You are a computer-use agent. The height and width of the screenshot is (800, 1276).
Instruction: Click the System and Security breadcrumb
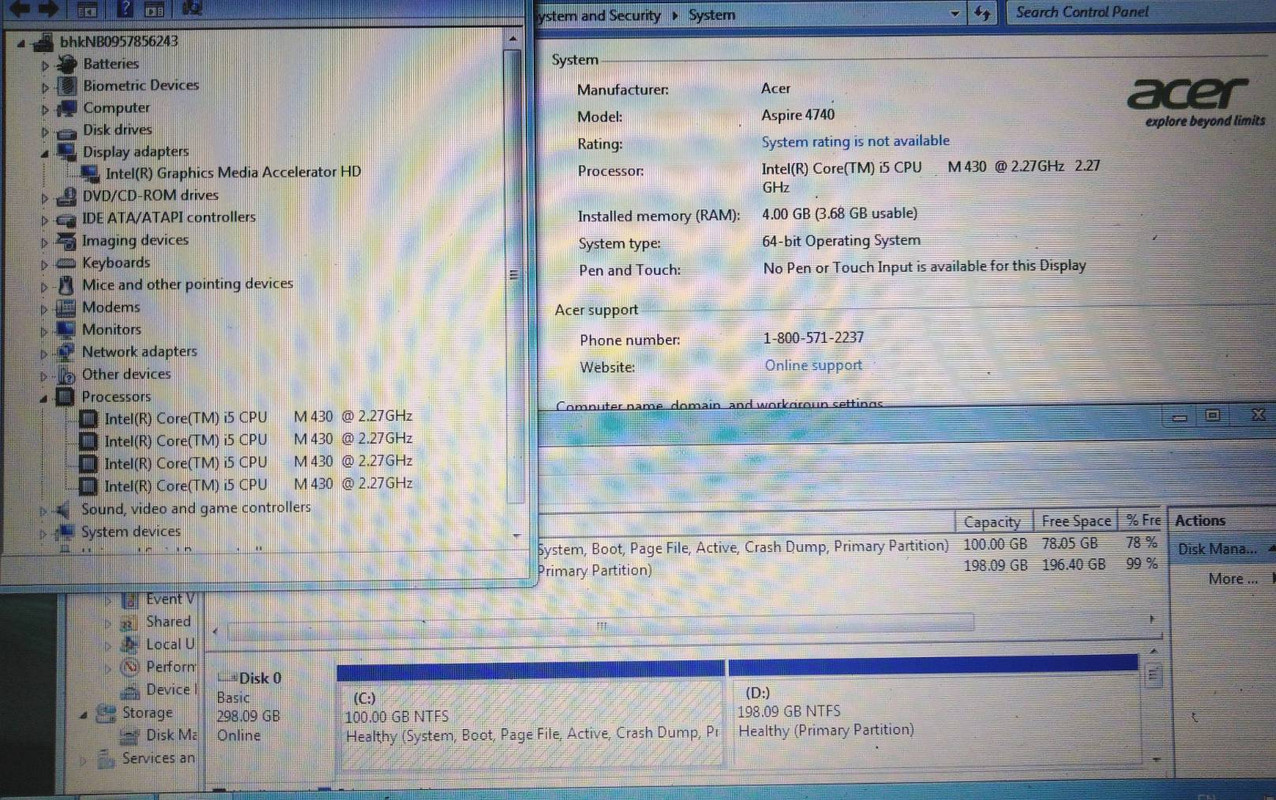598,15
